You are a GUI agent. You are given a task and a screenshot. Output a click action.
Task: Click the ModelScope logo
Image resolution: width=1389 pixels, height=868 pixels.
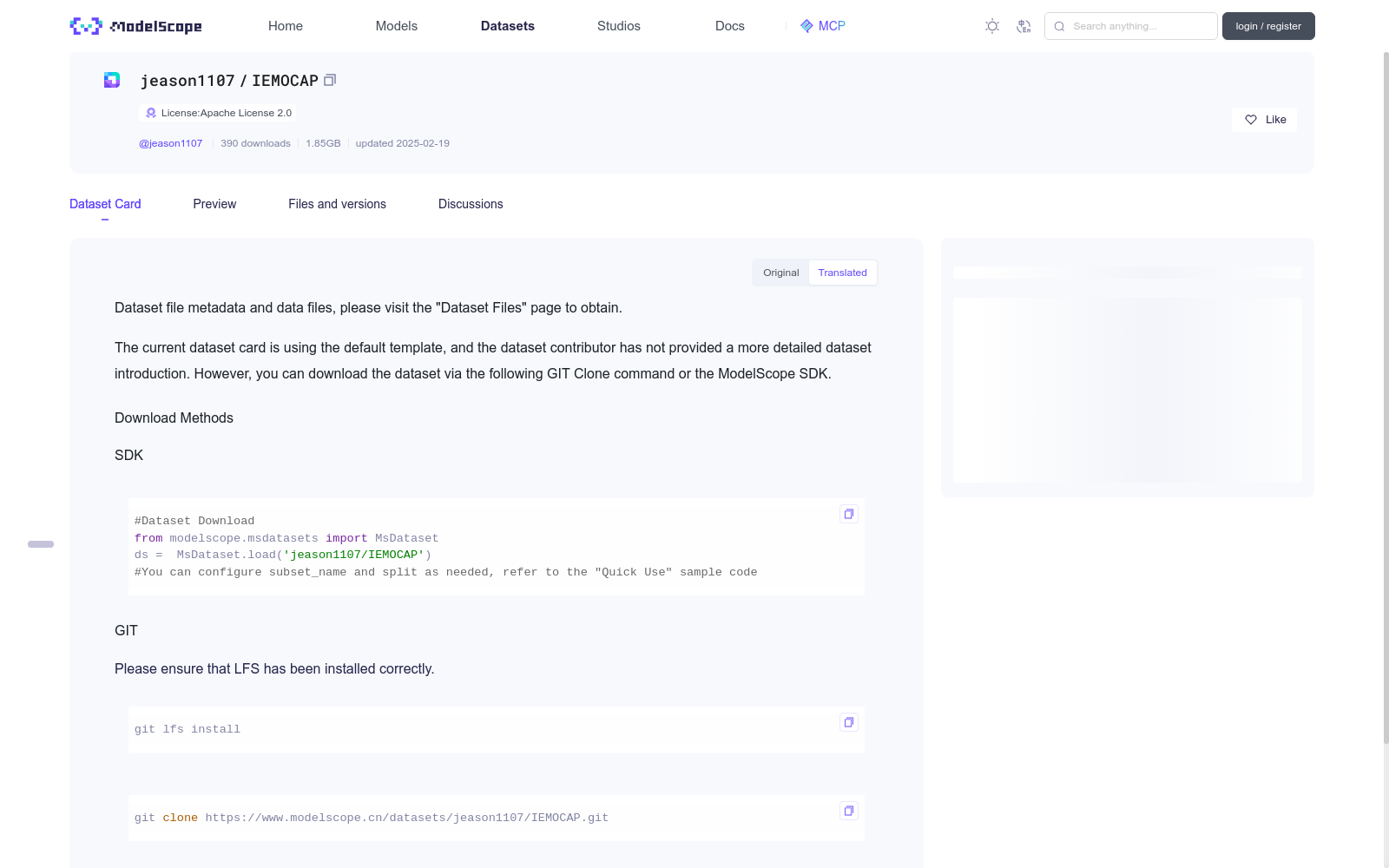click(x=135, y=26)
